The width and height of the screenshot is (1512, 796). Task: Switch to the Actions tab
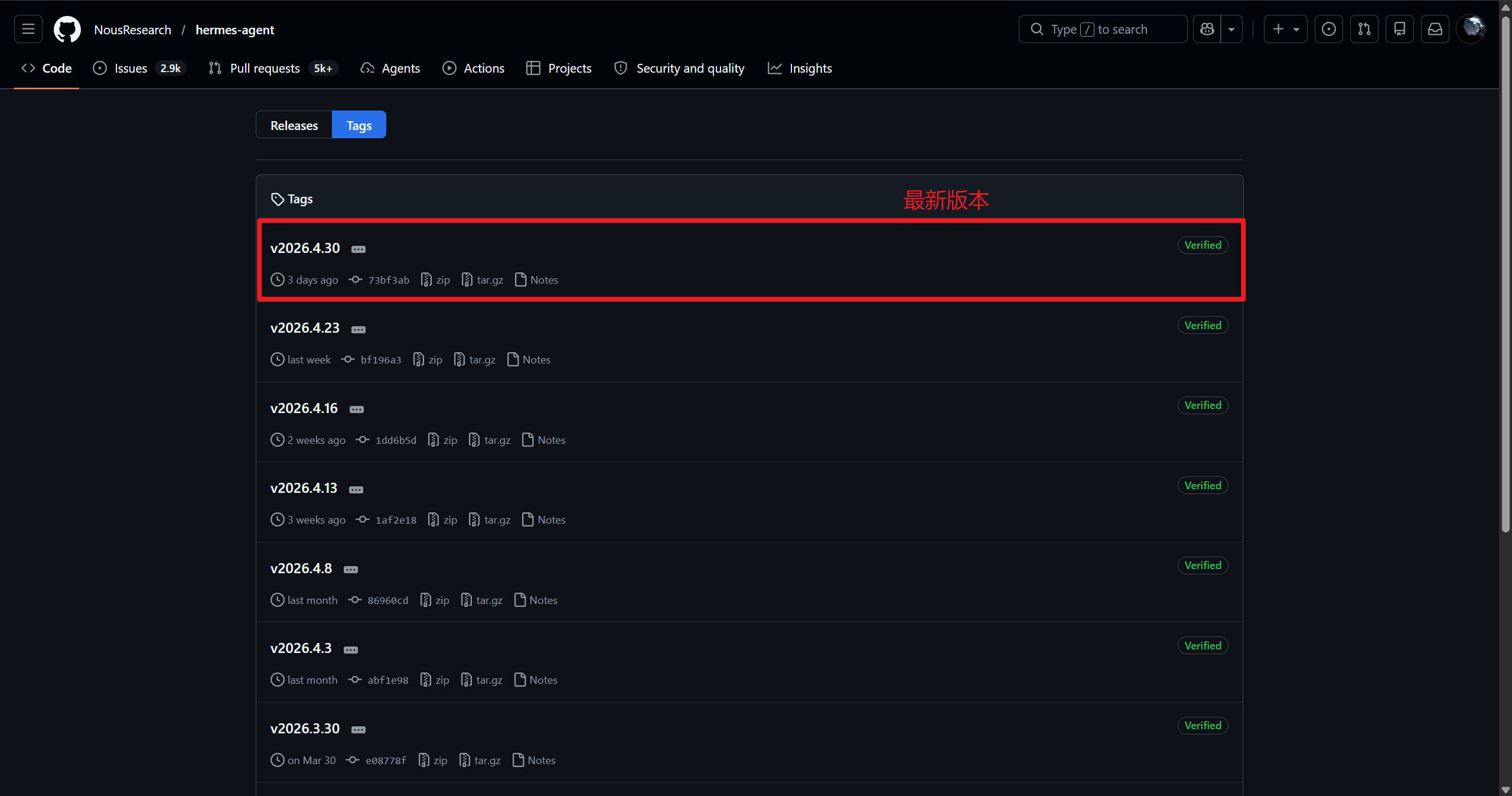pyautogui.click(x=474, y=68)
